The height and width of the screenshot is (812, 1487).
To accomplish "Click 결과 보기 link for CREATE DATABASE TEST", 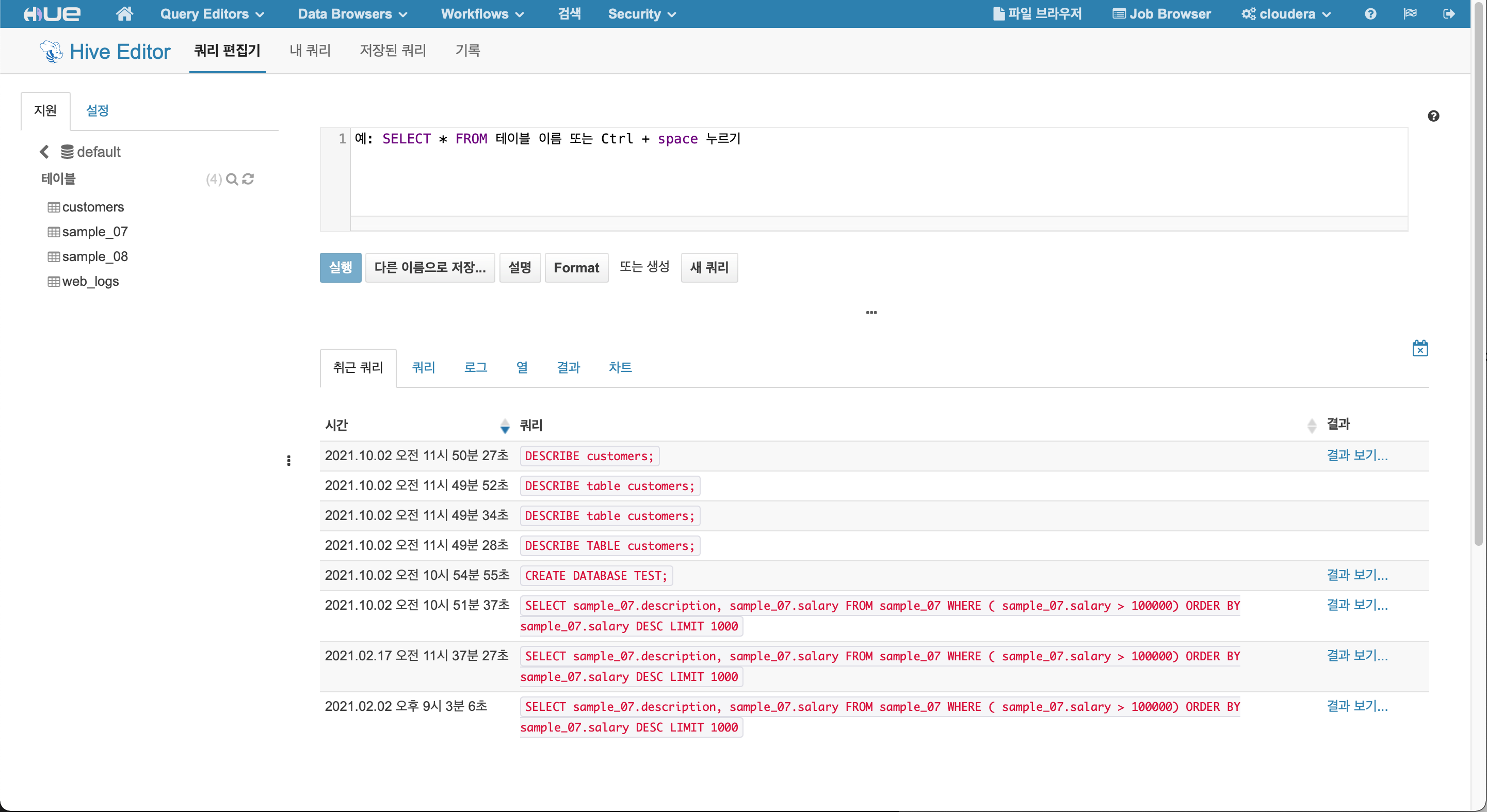I will tap(1356, 575).
